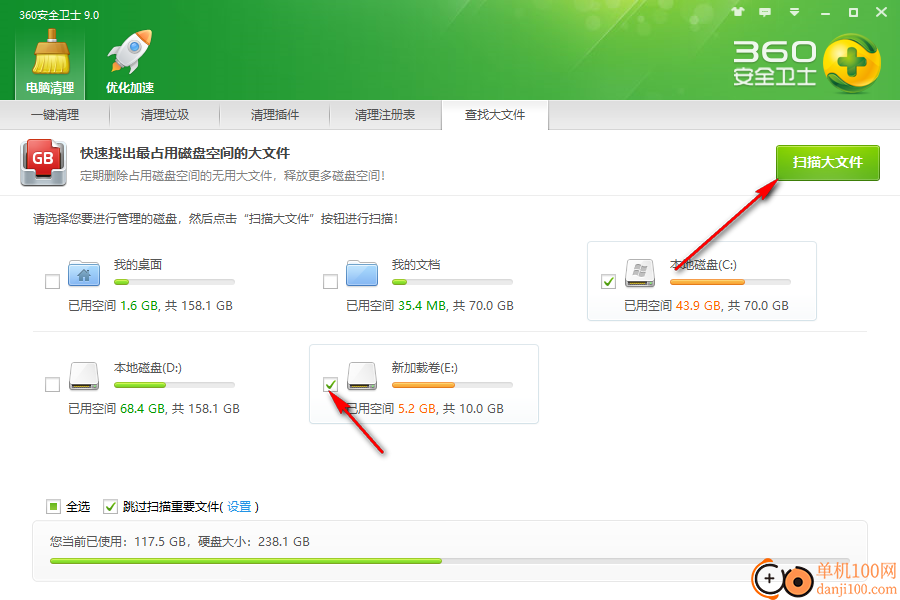
Task: Click the red GB large-file icon
Action: tap(43, 162)
